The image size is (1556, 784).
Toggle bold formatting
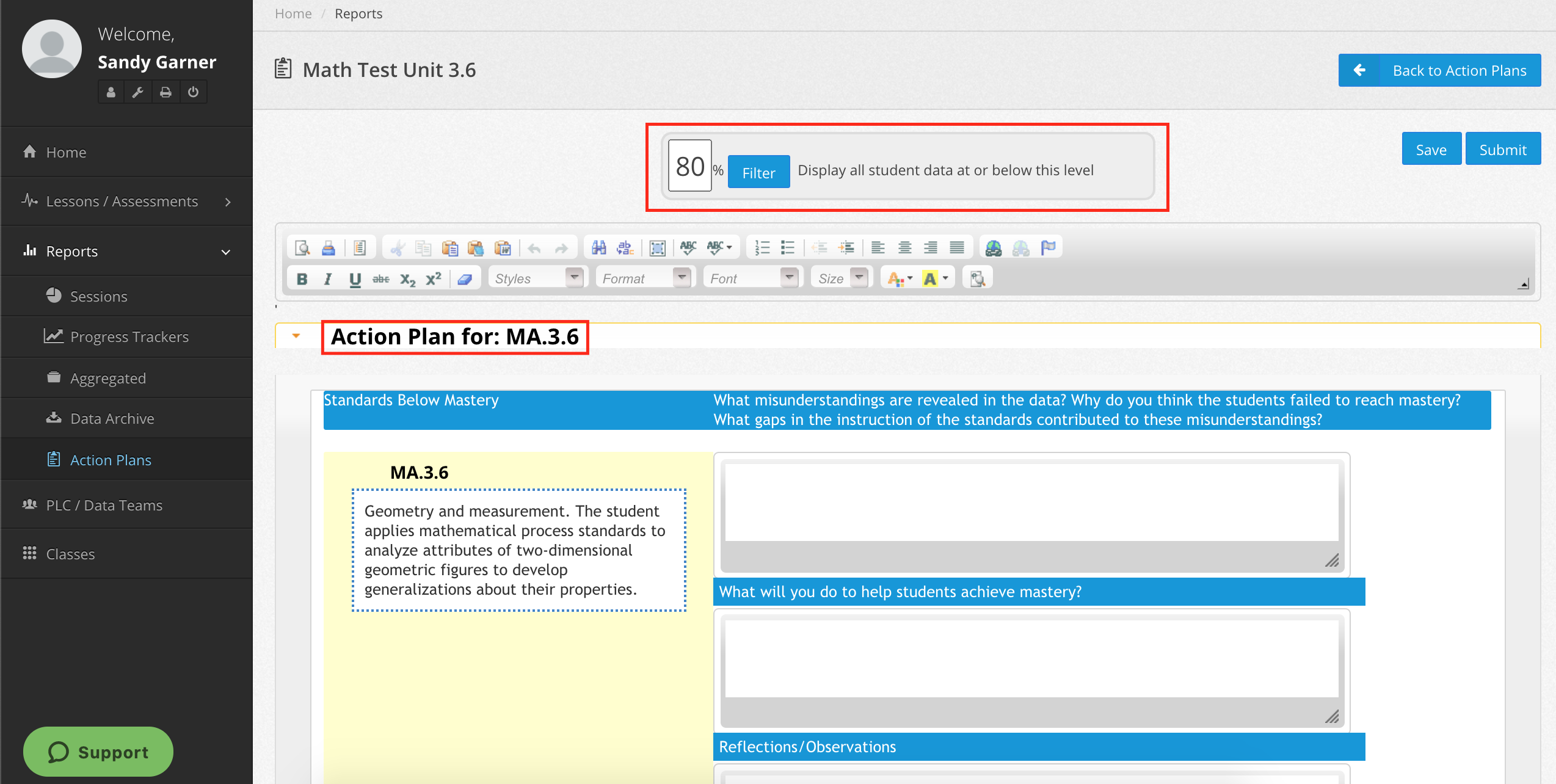302,279
